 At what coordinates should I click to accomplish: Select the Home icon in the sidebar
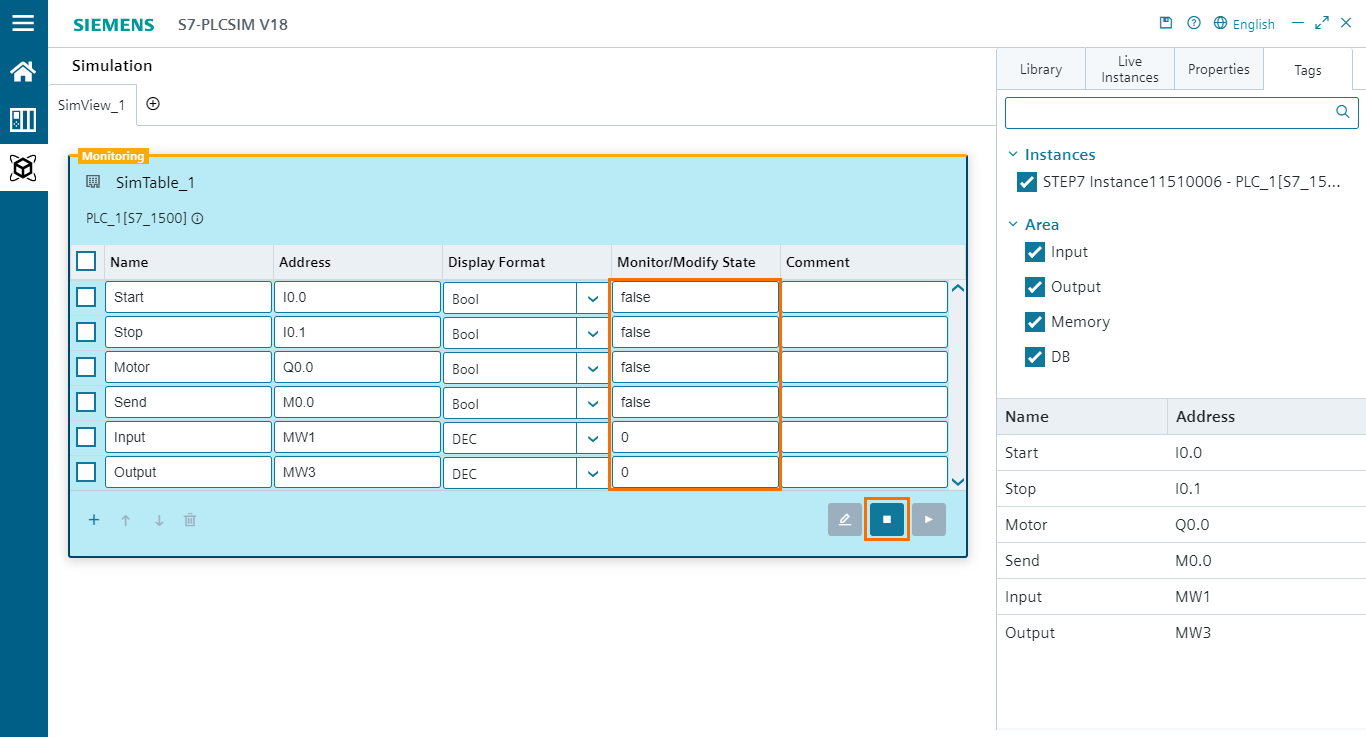point(24,71)
